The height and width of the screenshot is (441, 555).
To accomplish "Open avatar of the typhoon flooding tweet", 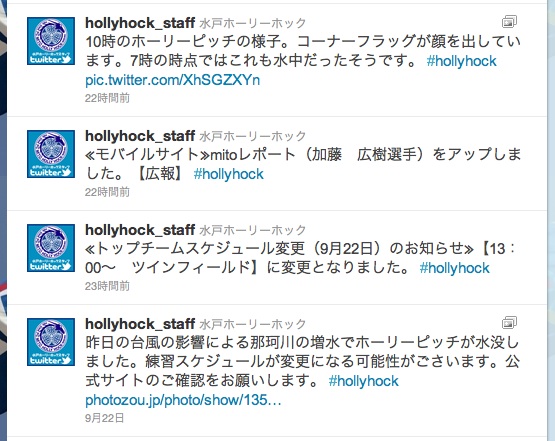I will point(51,342).
